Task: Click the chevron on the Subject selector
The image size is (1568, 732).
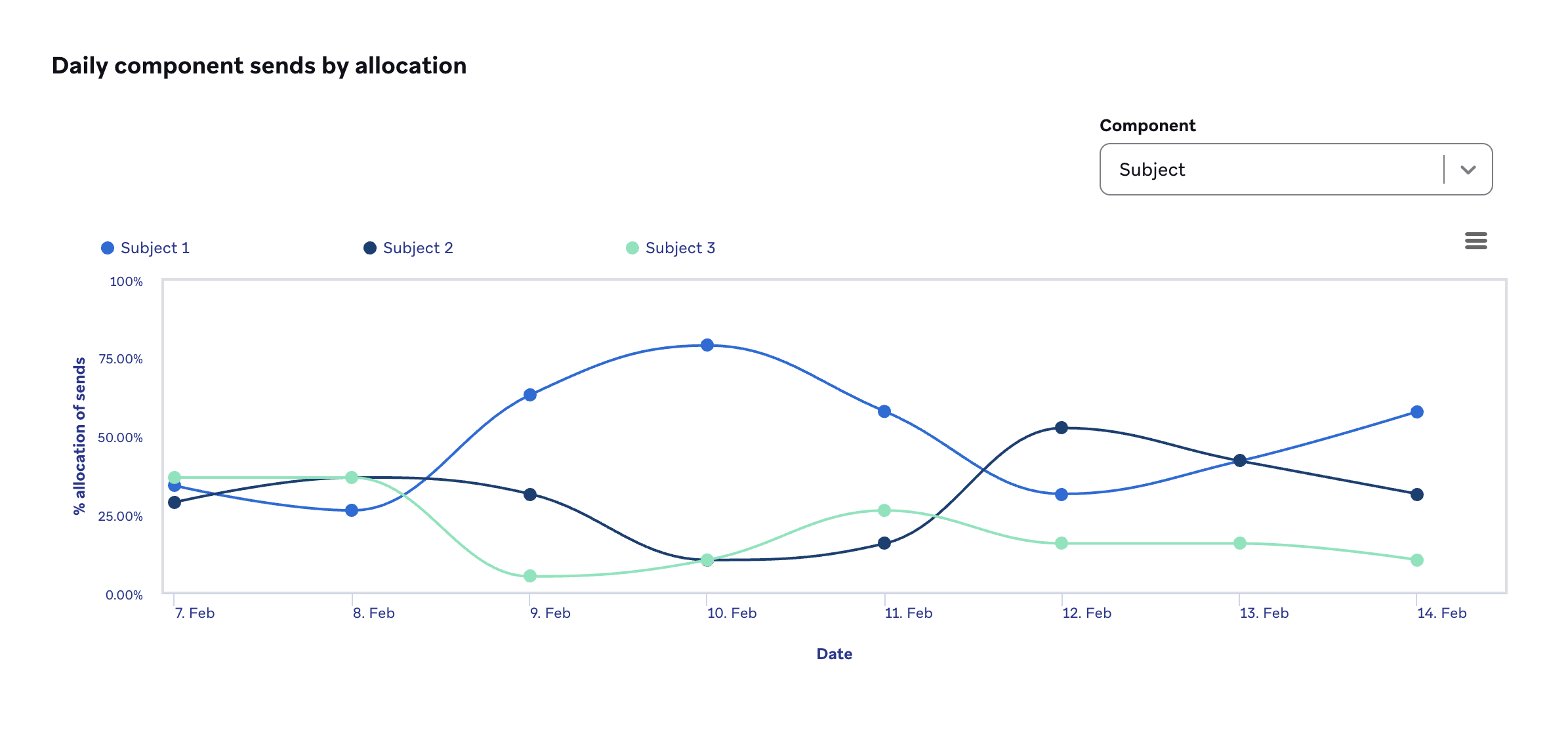Action: [x=1468, y=169]
